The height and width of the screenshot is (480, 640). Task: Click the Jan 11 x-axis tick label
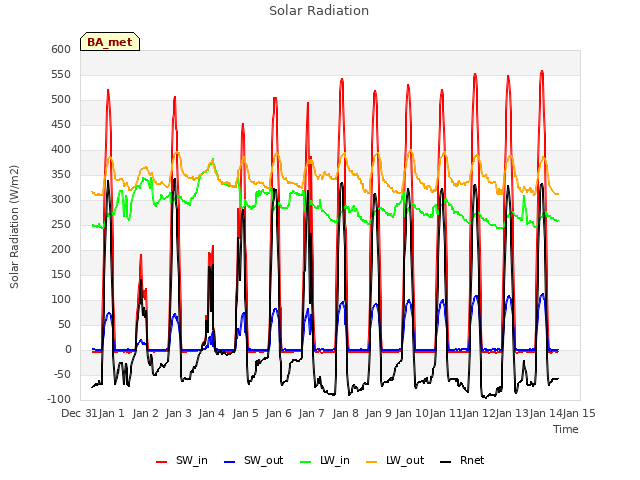(446, 413)
